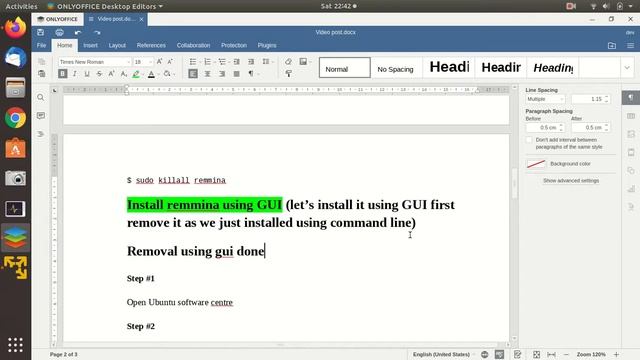The image size is (640, 360).
Task: Apply the green highlight color
Action: (x=136, y=74)
